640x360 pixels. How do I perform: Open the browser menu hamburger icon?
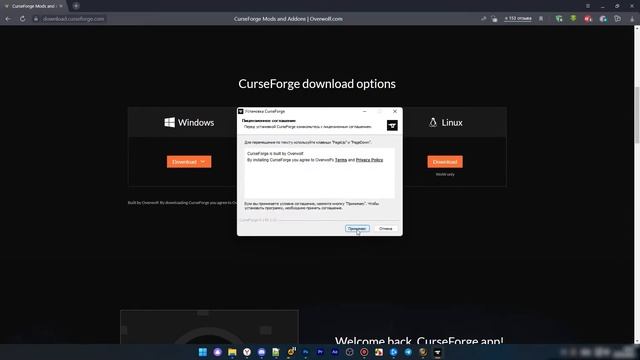pos(588,6)
